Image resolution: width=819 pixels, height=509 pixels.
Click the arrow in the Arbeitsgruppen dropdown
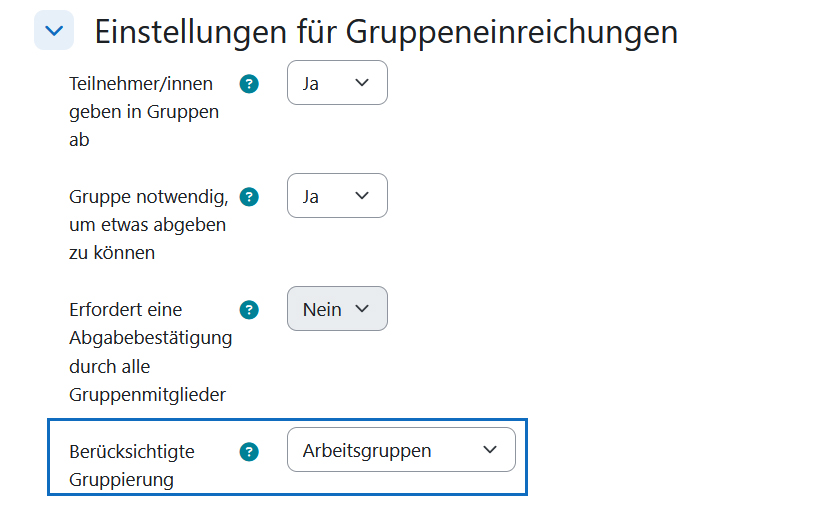(x=490, y=450)
